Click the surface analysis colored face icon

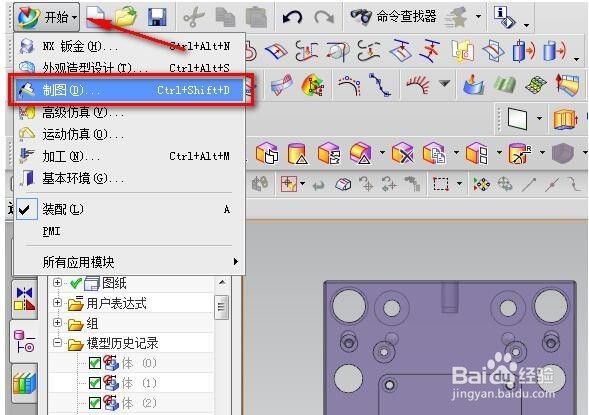(x=313, y=85)
